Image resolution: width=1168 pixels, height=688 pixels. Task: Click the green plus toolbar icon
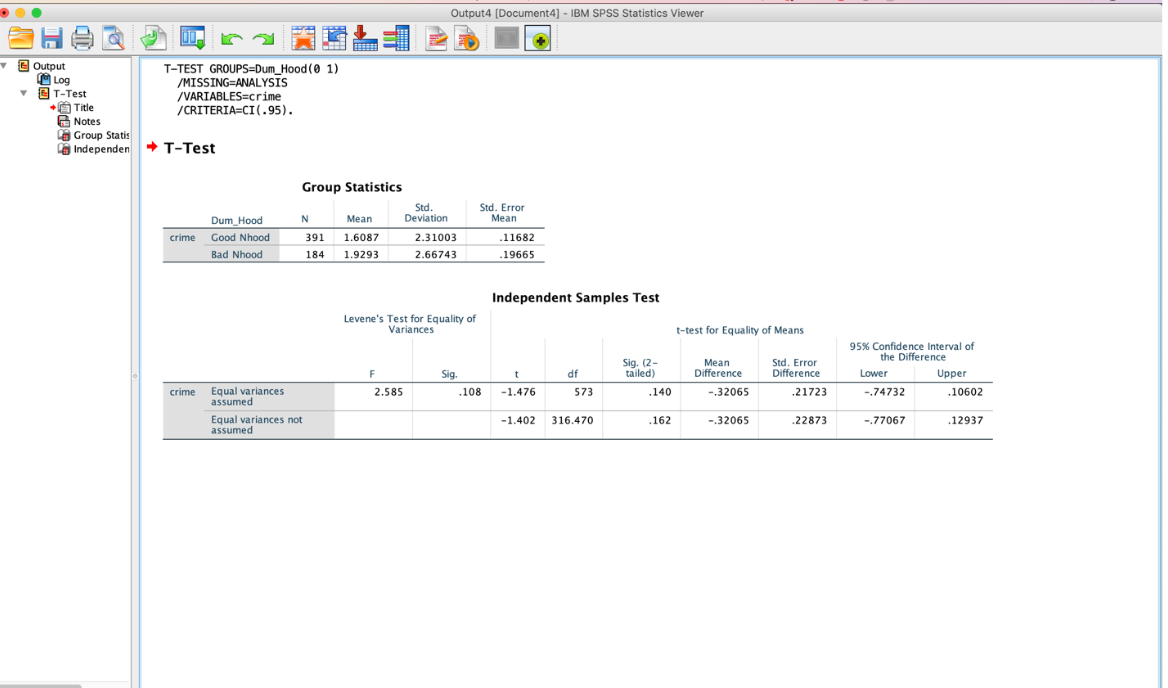click(538, 38)
